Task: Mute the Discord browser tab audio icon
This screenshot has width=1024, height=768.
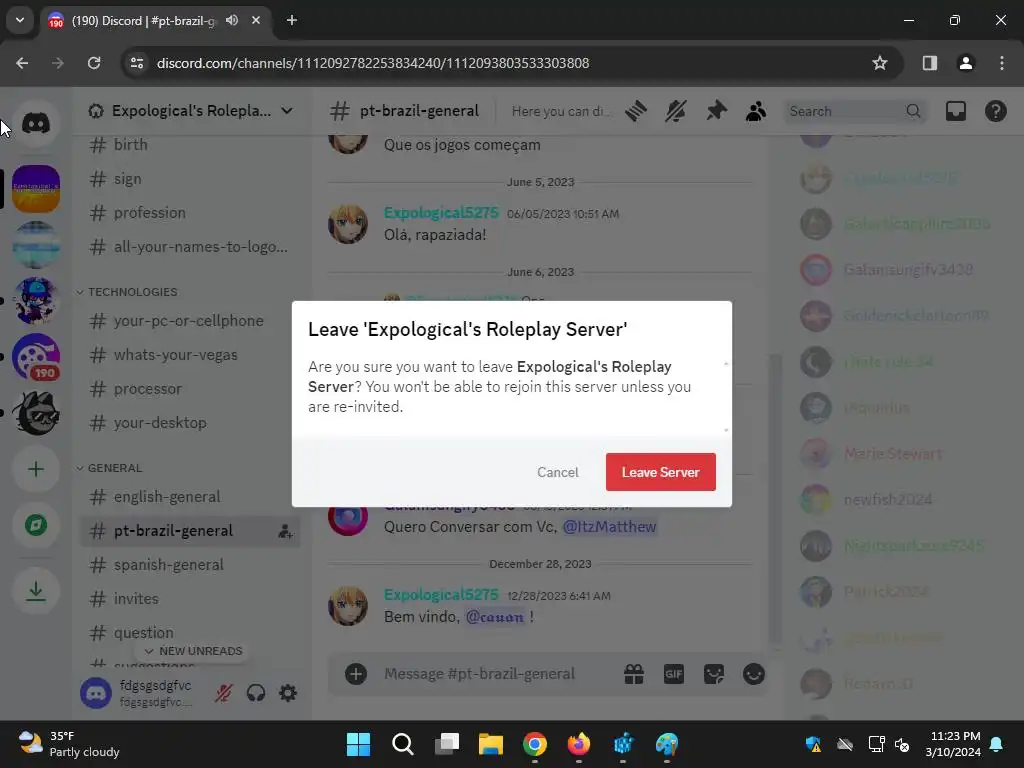Action: (x=232, y=20)
